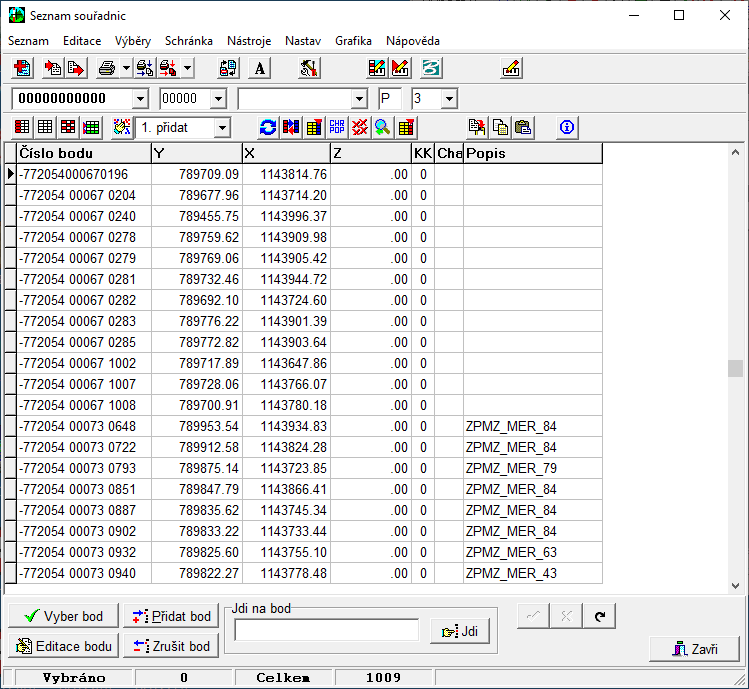Open the 00000 combo box dropdown

(x=218, y=99)
